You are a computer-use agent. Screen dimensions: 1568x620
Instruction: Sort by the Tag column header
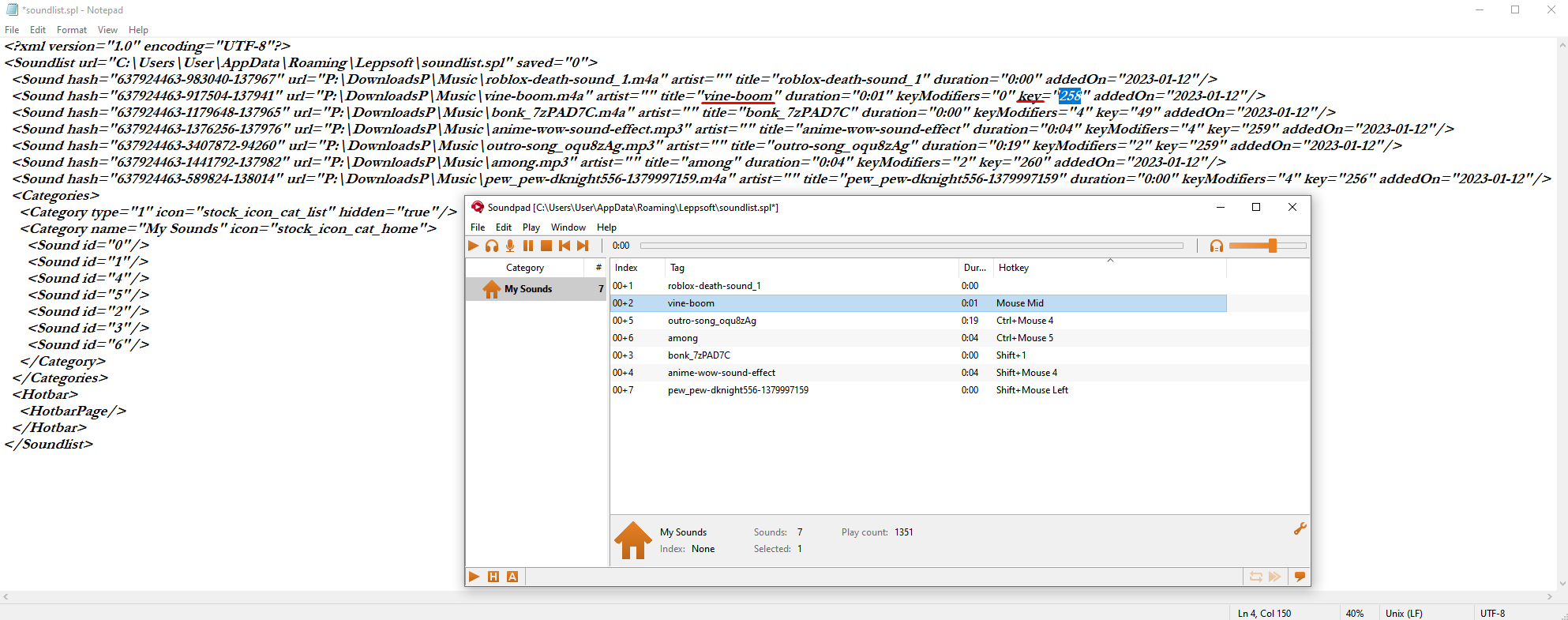[810, 268]
